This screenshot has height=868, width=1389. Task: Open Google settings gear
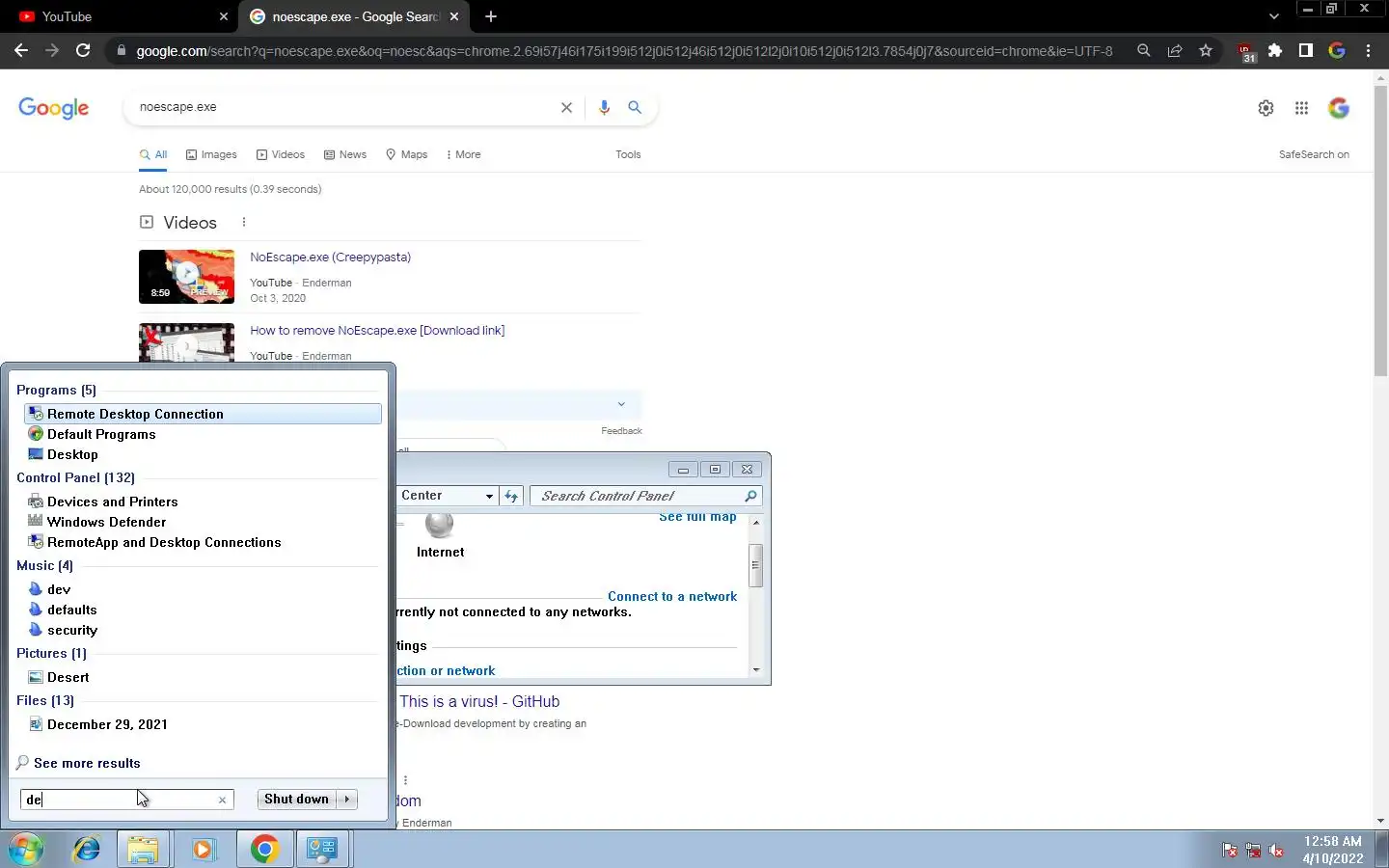tap(1266, 108)
